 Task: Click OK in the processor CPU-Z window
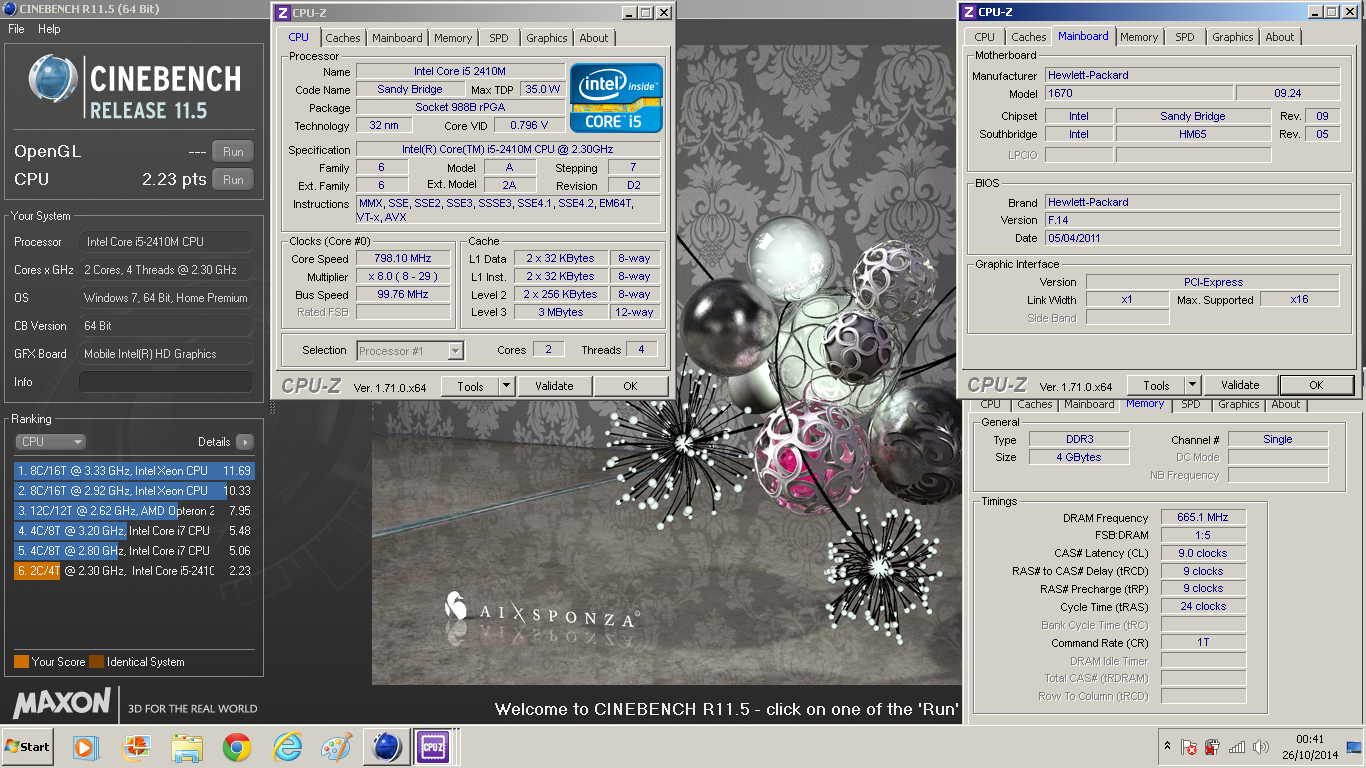630,386
